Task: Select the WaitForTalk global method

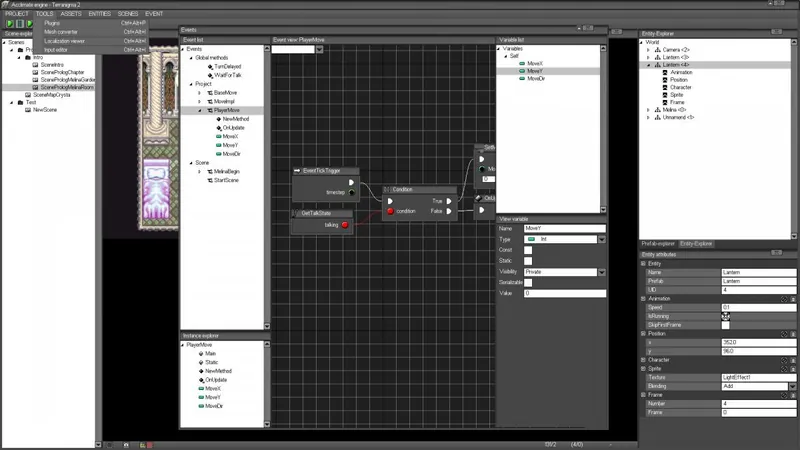Action: pos(228,75)
